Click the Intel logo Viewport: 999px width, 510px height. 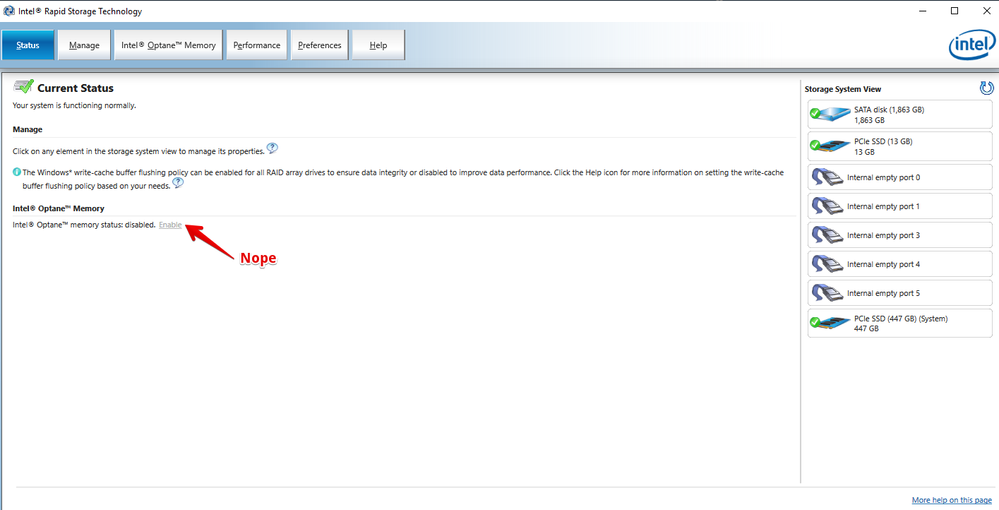coord(972,45)
